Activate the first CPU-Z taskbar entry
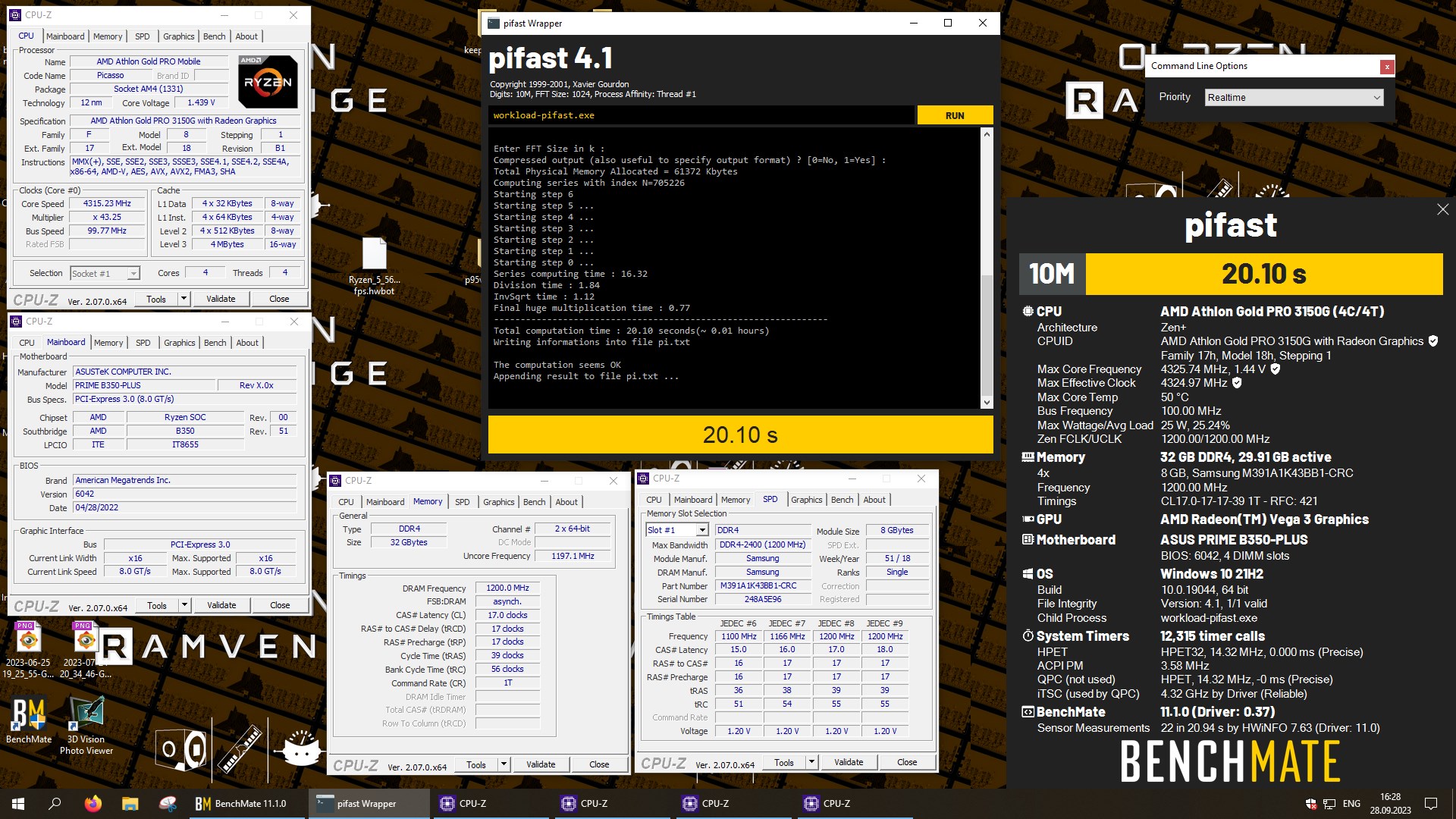Screen dimensions: 1456x819 pos(490,804)
